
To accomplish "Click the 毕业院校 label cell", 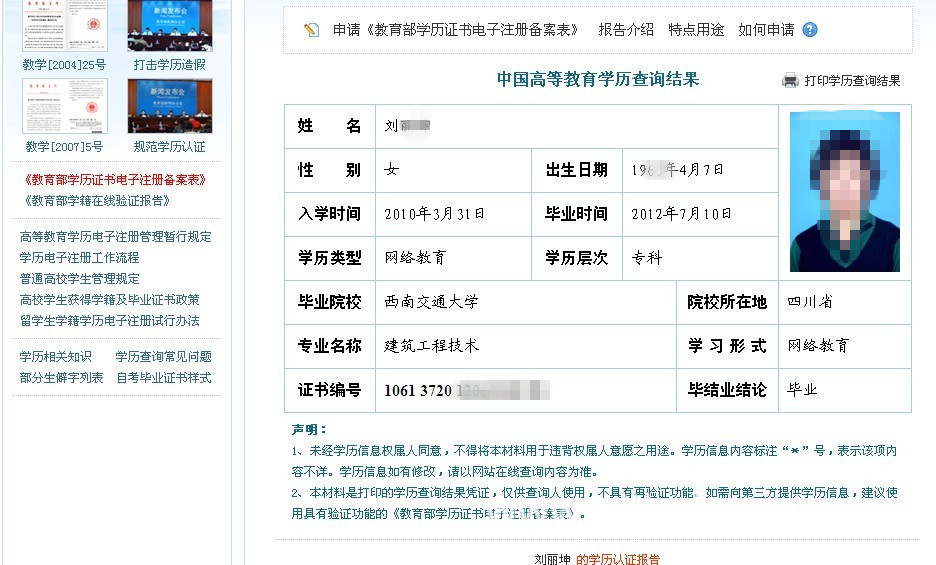I will [330, 302].
